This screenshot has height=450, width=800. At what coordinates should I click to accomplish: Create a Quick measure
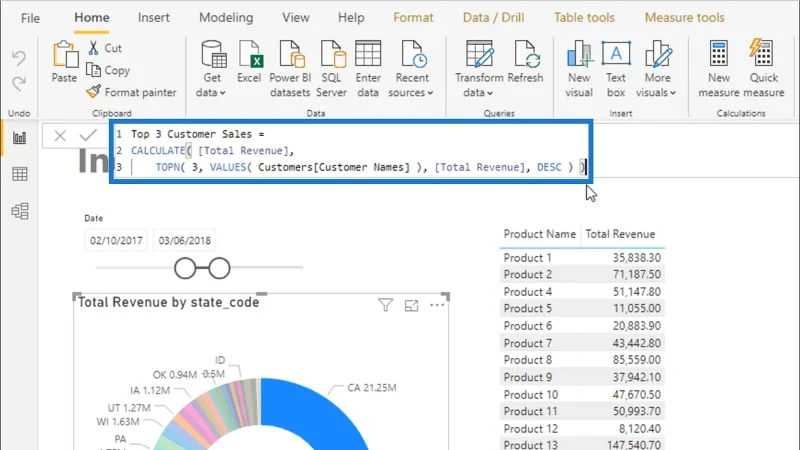pyautogui.click(x=763, y=69)
